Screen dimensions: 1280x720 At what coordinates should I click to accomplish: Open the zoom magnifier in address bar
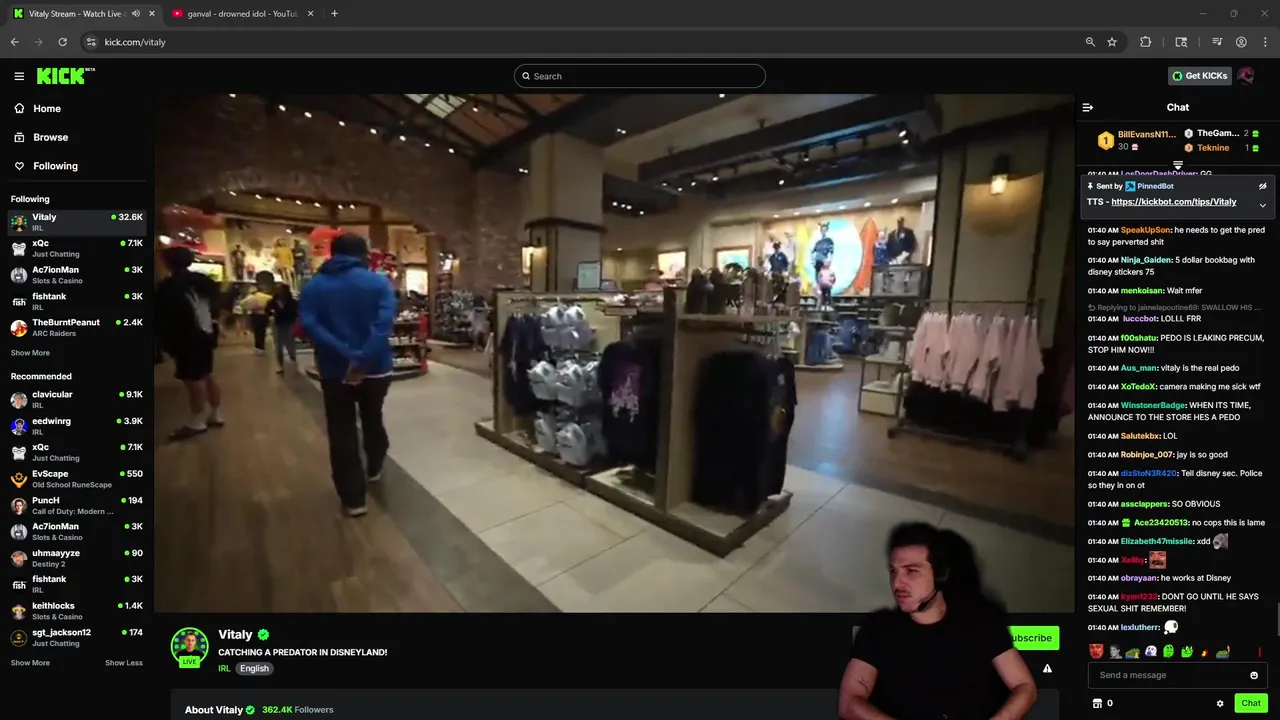pos(1090,42)
